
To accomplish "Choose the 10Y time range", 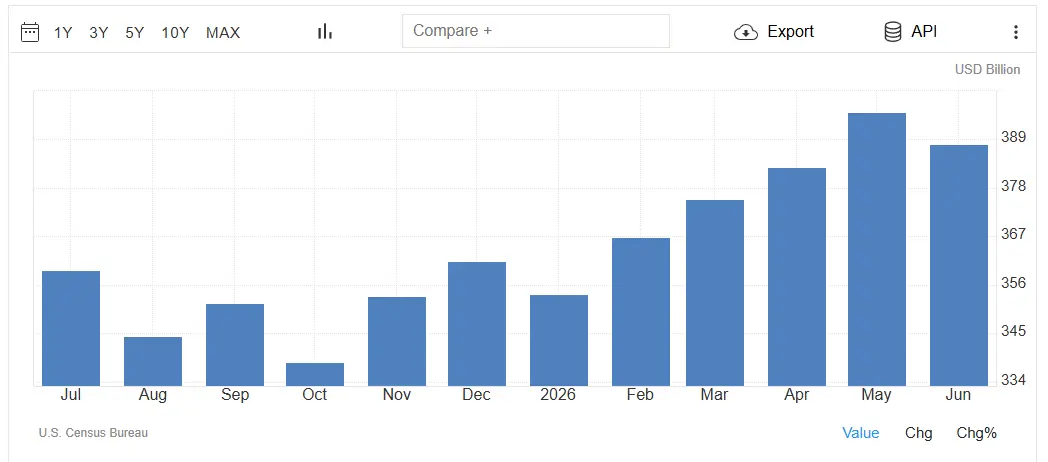I will pos(175,33).
